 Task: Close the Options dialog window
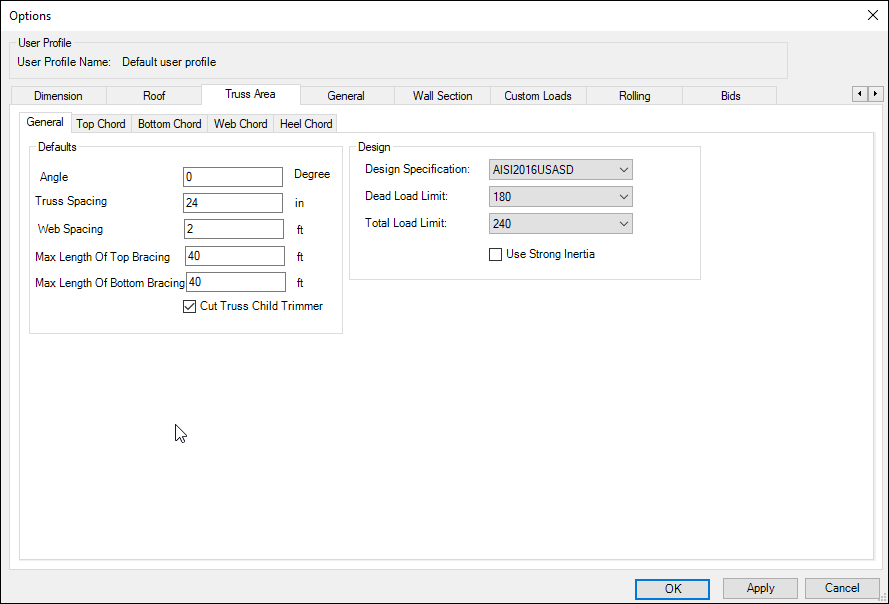pos(872,15)
